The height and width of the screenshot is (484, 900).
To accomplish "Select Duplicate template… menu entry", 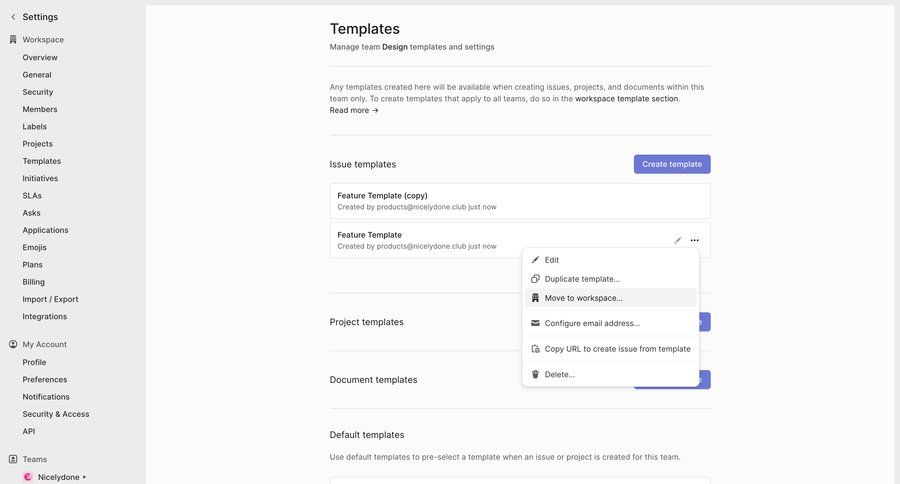I will pyautogui.click(x=611, y=279).
